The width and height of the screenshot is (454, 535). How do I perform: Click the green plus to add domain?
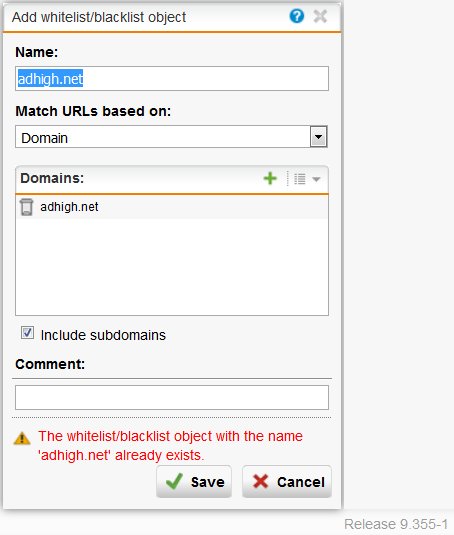[x=270, y=178]
